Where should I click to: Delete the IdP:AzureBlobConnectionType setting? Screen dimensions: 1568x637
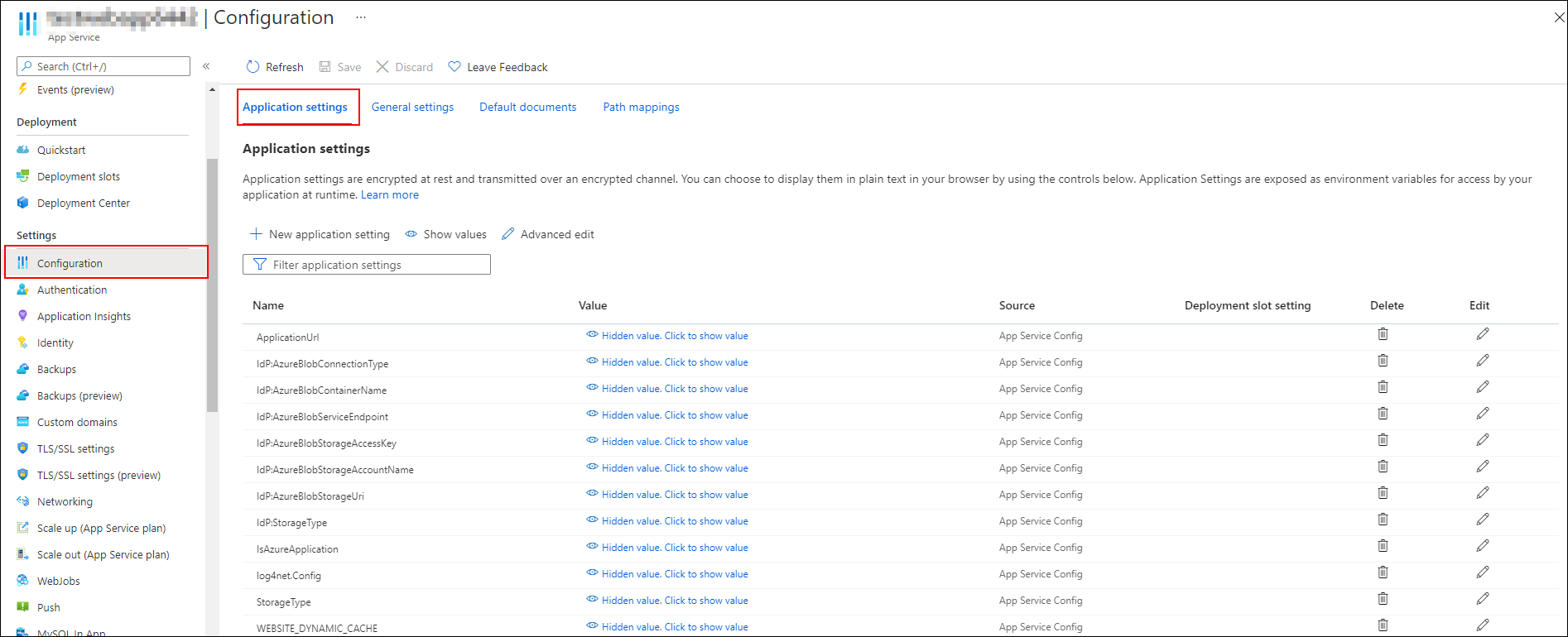point(1383,361)
